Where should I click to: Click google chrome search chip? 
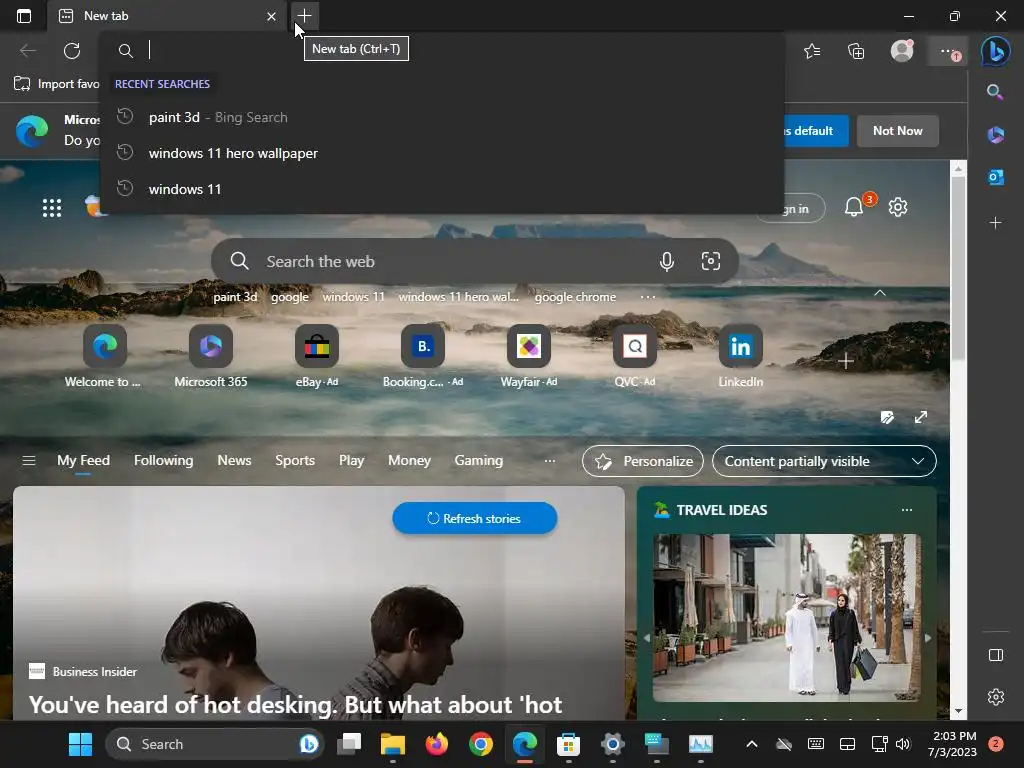[575, 297]
